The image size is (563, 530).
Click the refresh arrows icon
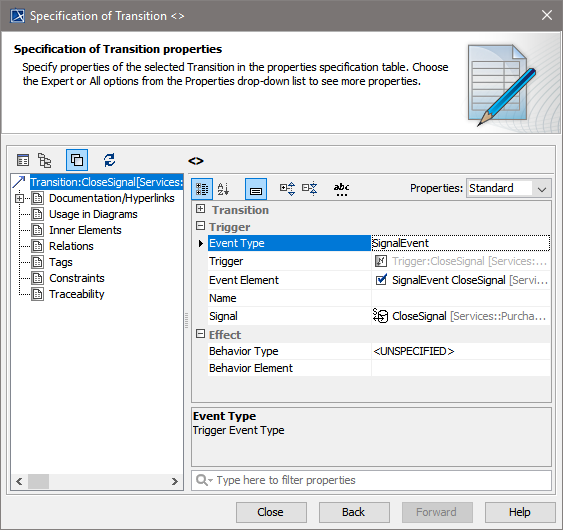click(x=110, y=160)
